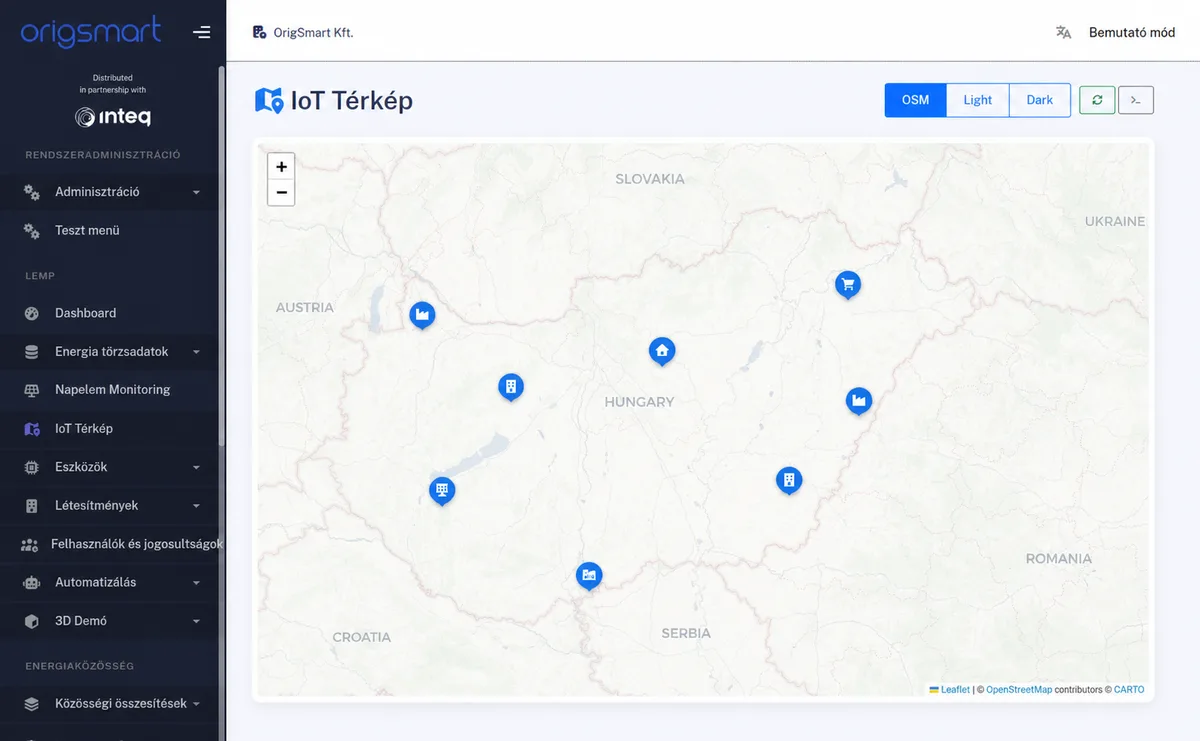The width and height of the screenshot is (1200, 741).
Task: Zoom out the map with the minus button
Action: coord(282,192)
